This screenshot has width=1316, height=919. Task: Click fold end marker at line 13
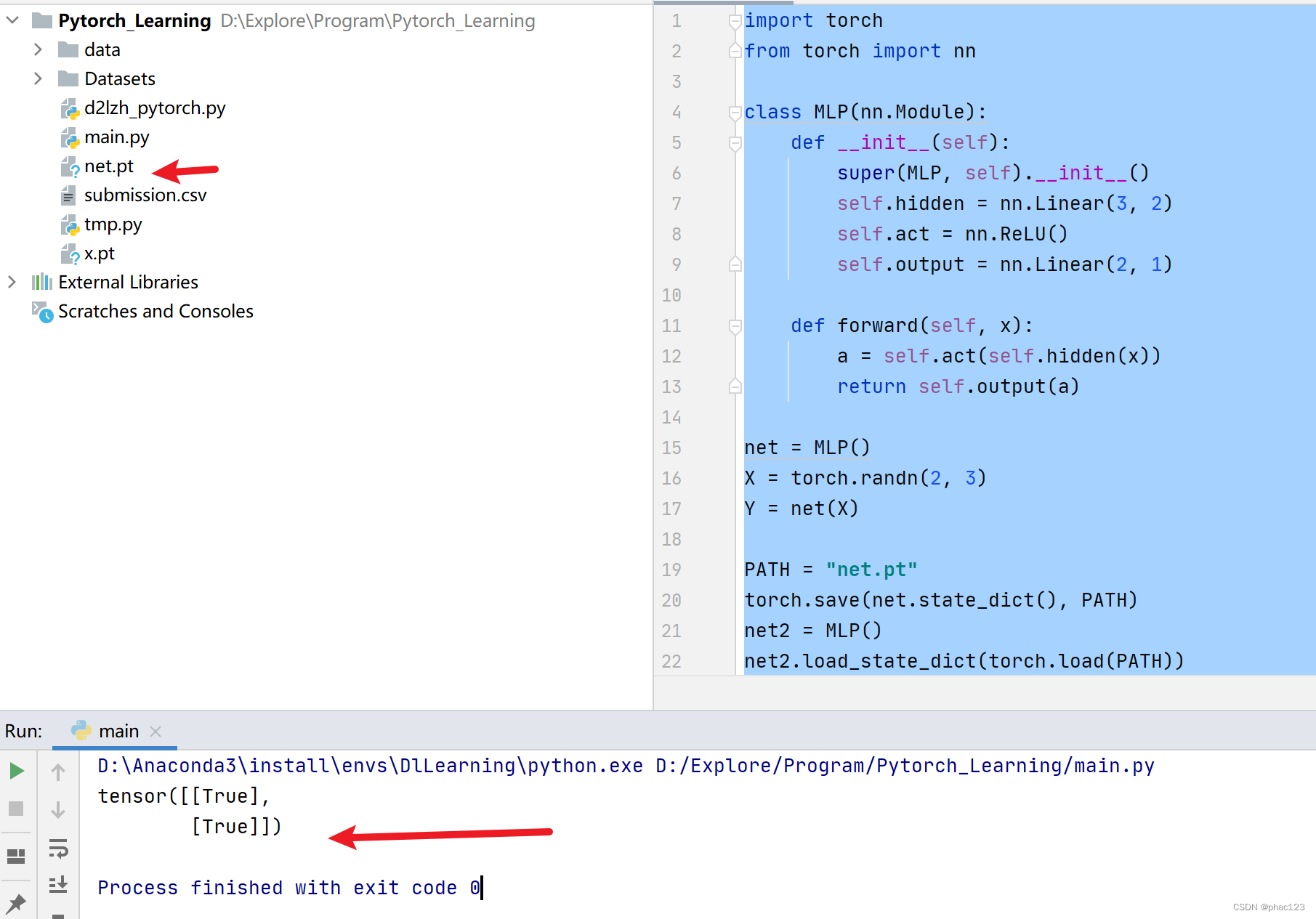(x=735, y=386)
